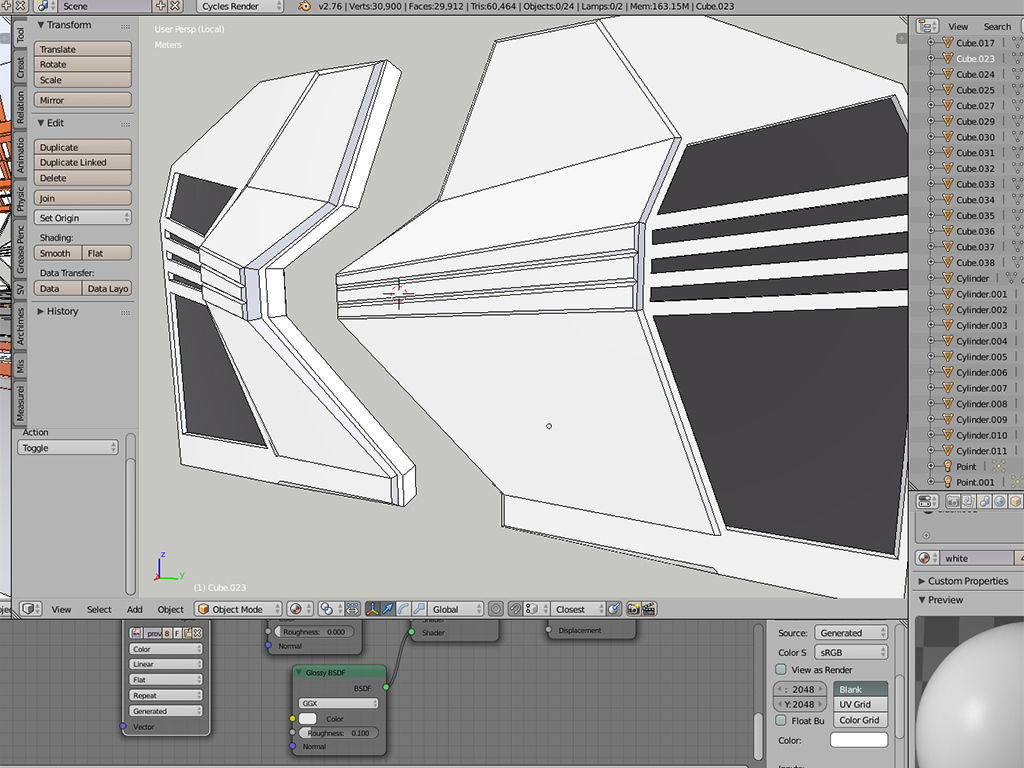Toggle proportional editing circle icon
Screen dimensions: 1024x768
(496, 609)
